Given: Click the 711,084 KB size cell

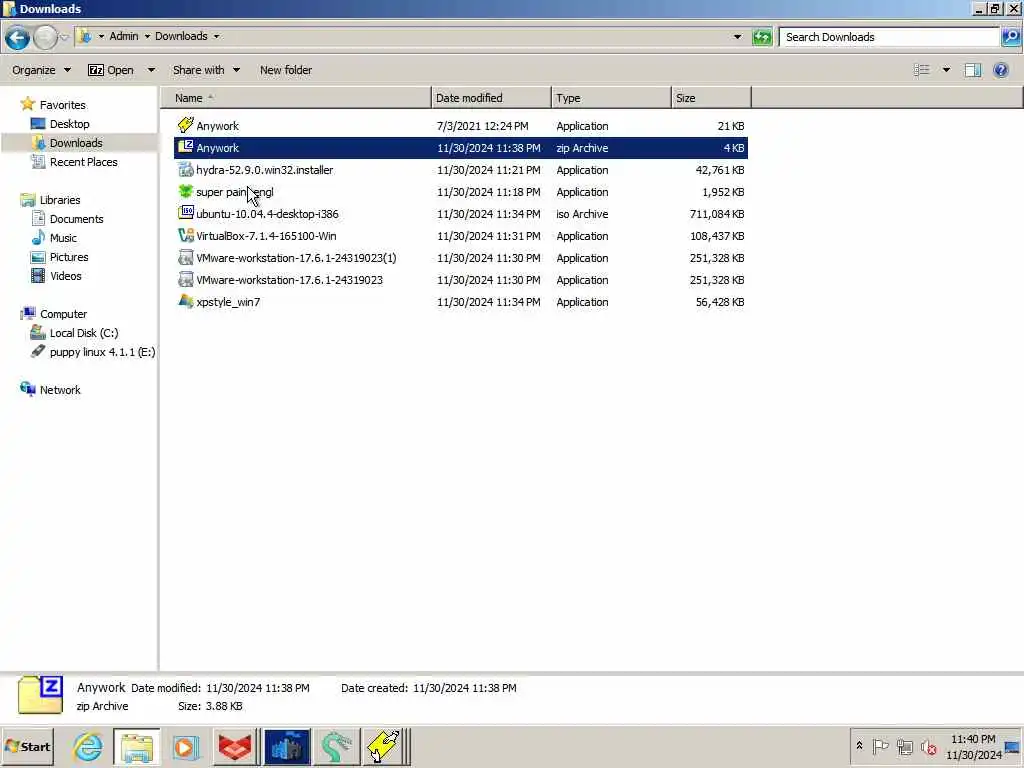Looking at the screenshot, I should pyautogui.click(x=716, y=214).
